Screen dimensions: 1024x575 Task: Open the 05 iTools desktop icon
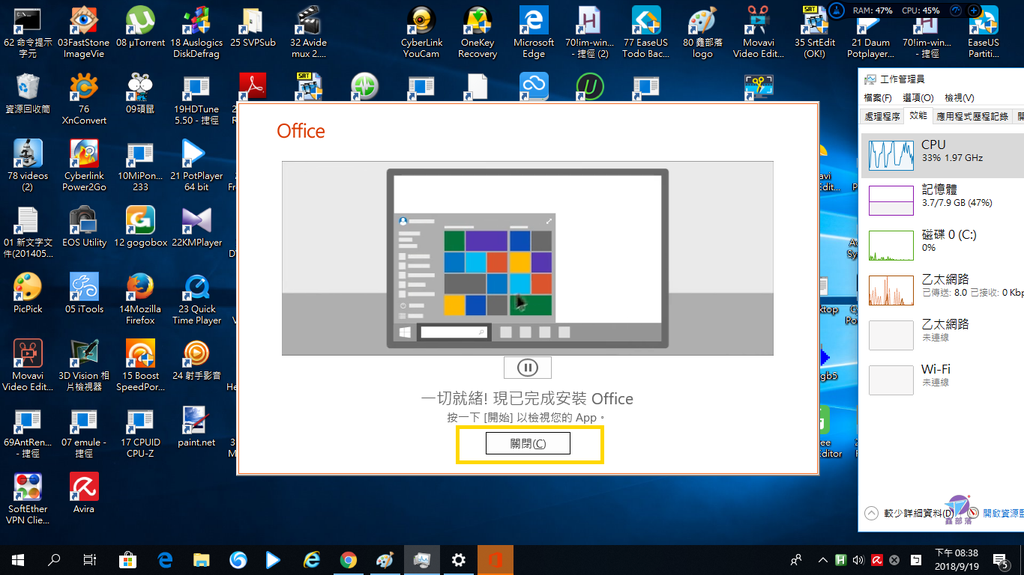coord(84,293)
